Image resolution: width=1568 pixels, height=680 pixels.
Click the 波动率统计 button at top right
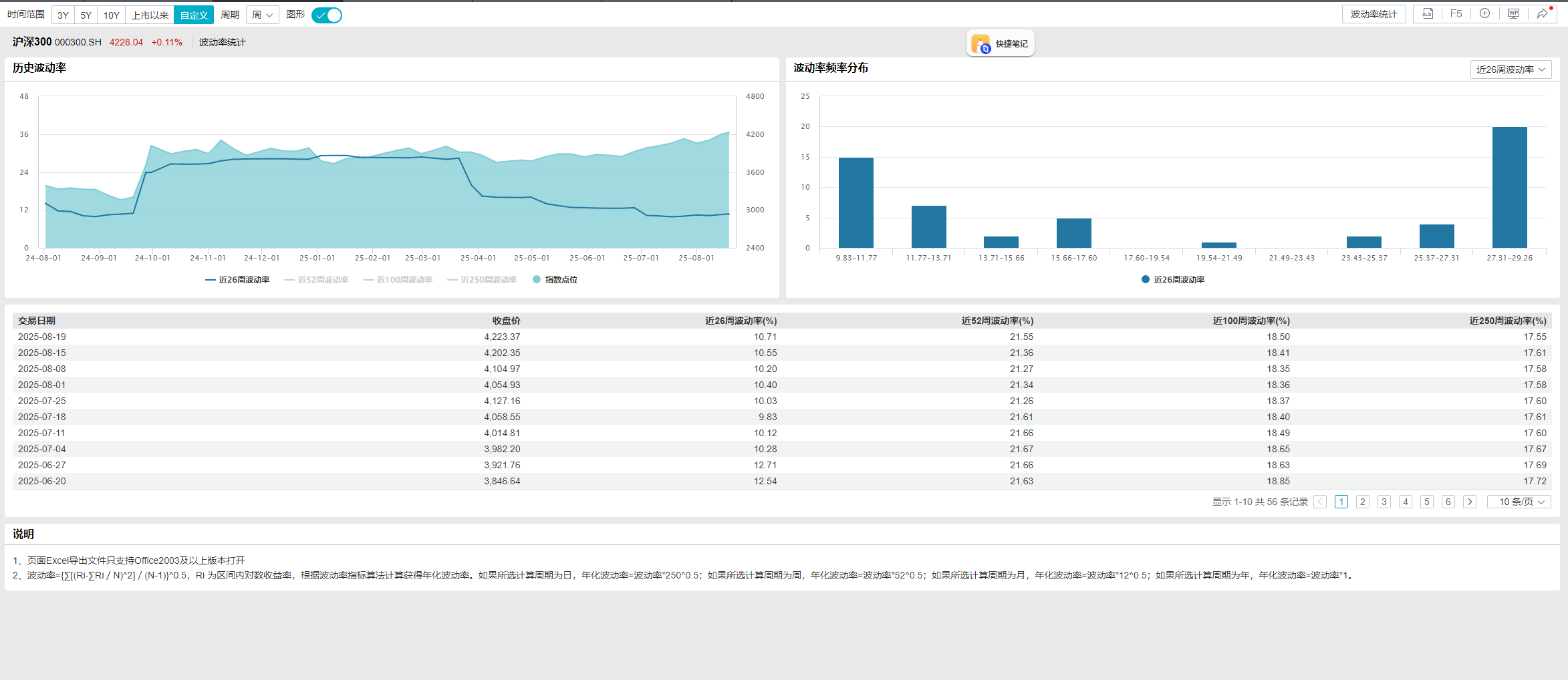1374,14
